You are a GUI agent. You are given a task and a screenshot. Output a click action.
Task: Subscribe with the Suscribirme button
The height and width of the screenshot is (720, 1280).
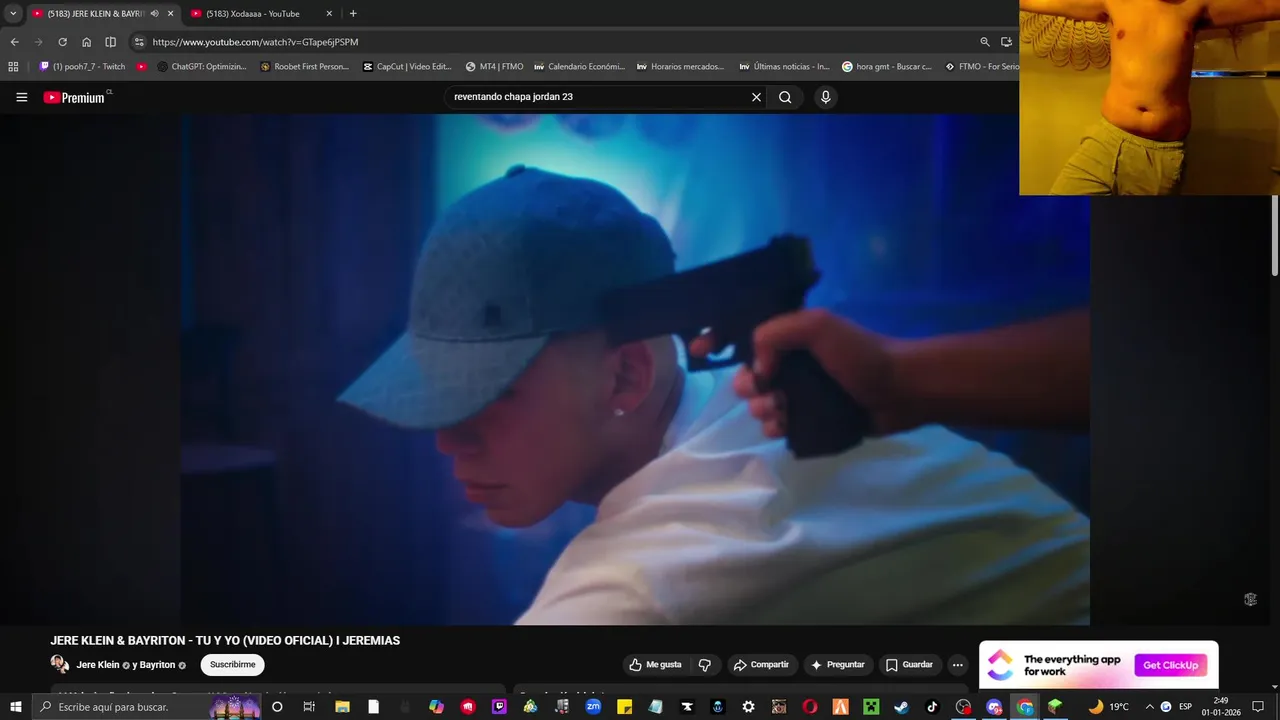(x=232, y=665)
